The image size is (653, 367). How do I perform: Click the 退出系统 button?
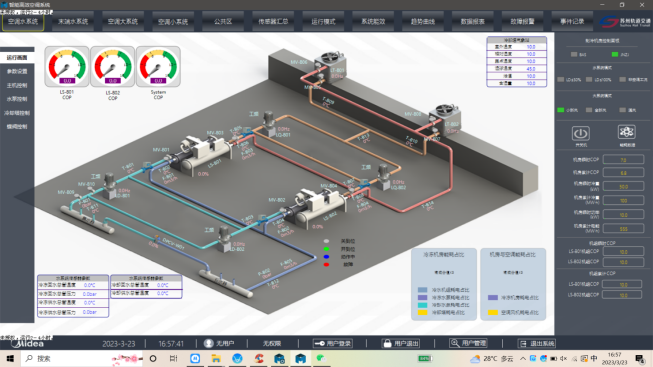pyautogui.click(x=537, y=343)
